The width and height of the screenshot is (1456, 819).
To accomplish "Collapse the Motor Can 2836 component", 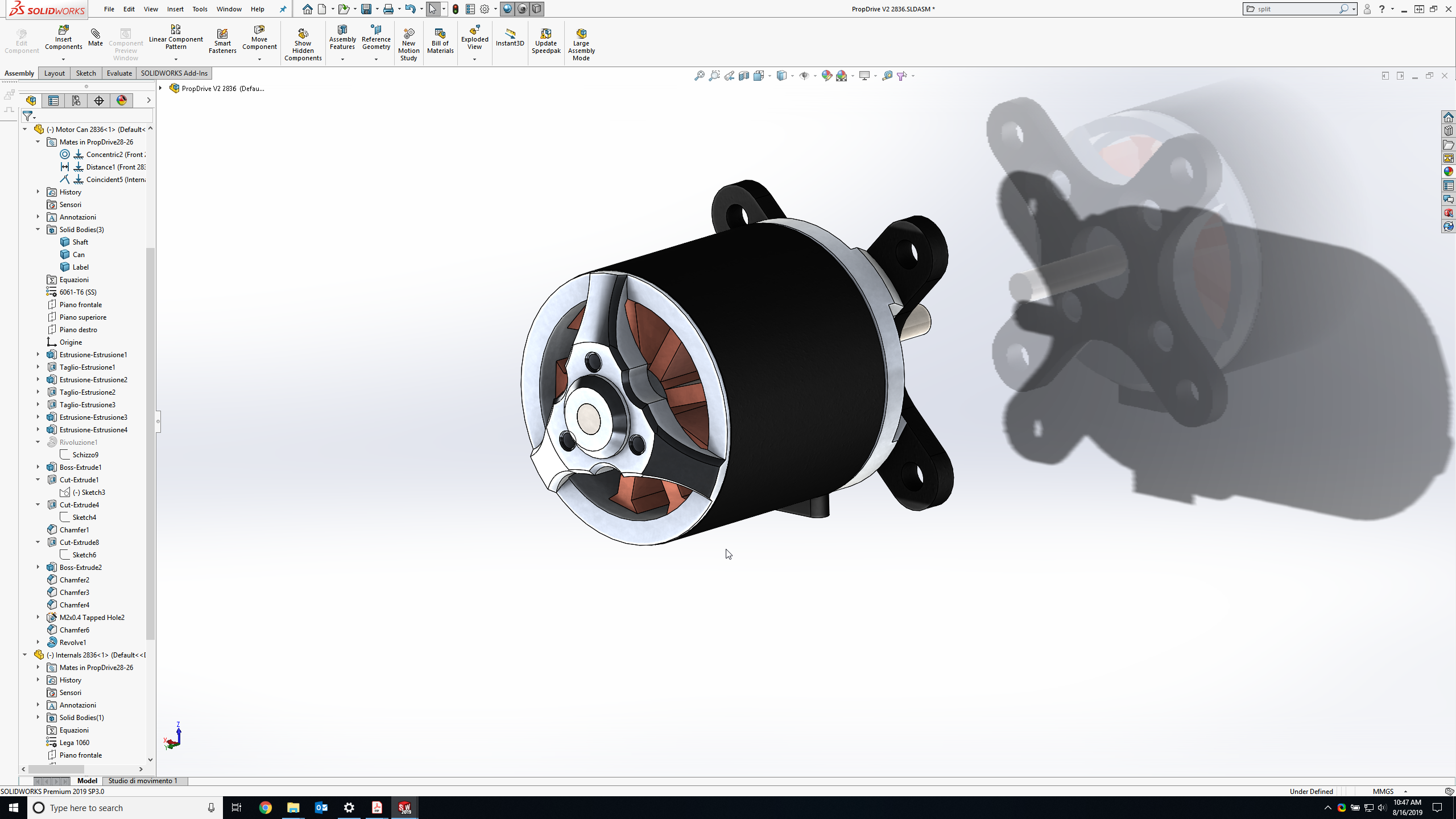I will pos(25,129).
